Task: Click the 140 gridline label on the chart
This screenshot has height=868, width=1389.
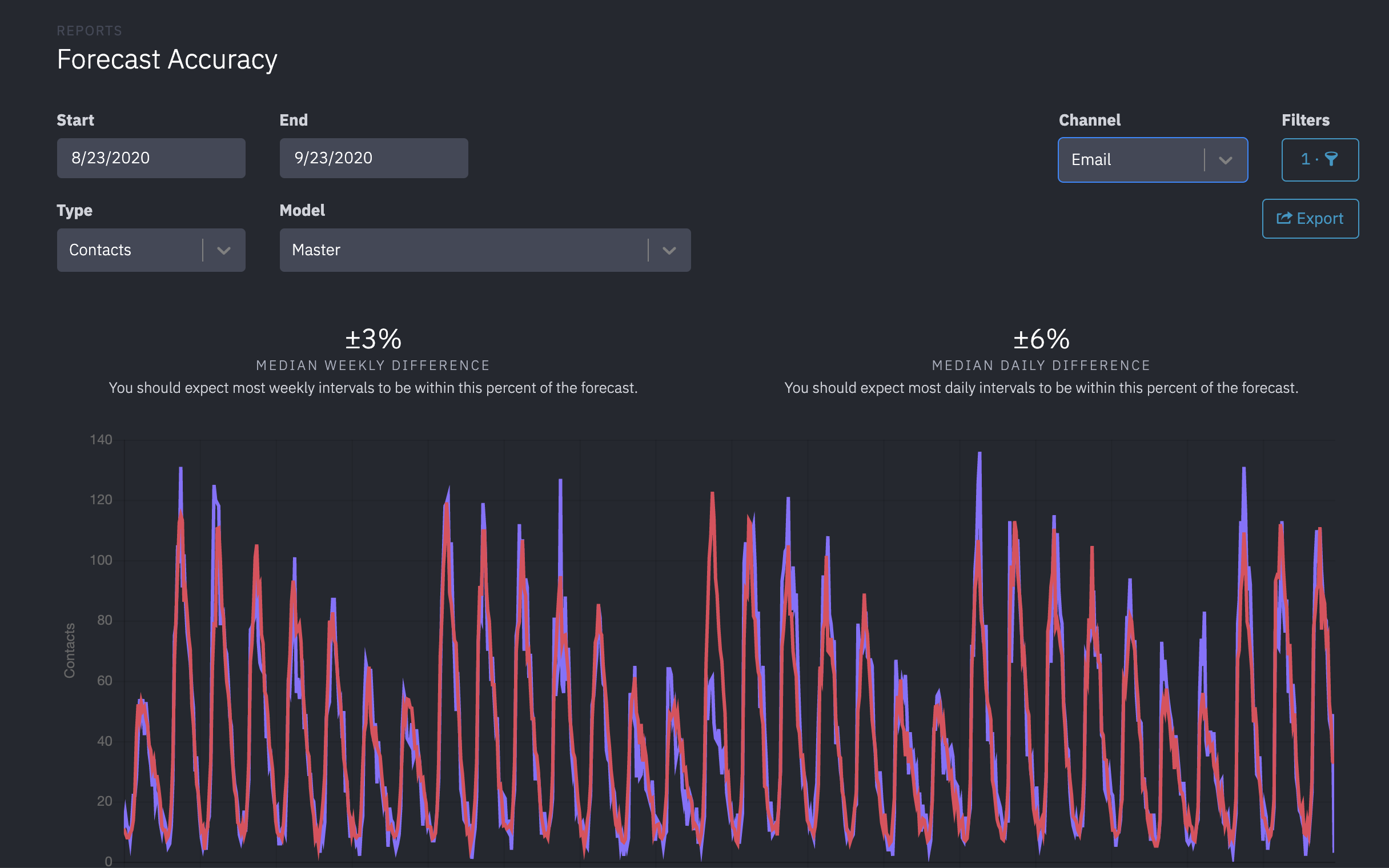Action: point(101,440)
